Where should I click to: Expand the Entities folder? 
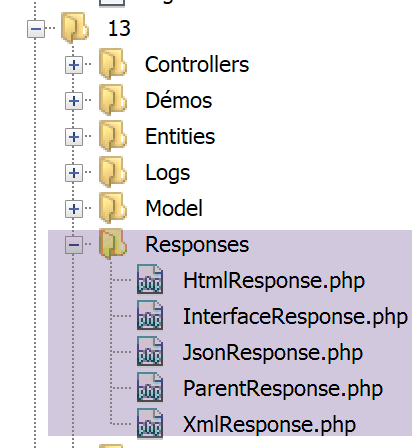coord(74,137)
